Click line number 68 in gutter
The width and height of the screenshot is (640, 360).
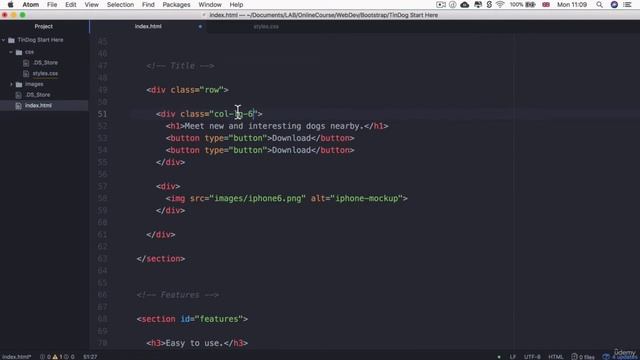[x=102, y=319]
